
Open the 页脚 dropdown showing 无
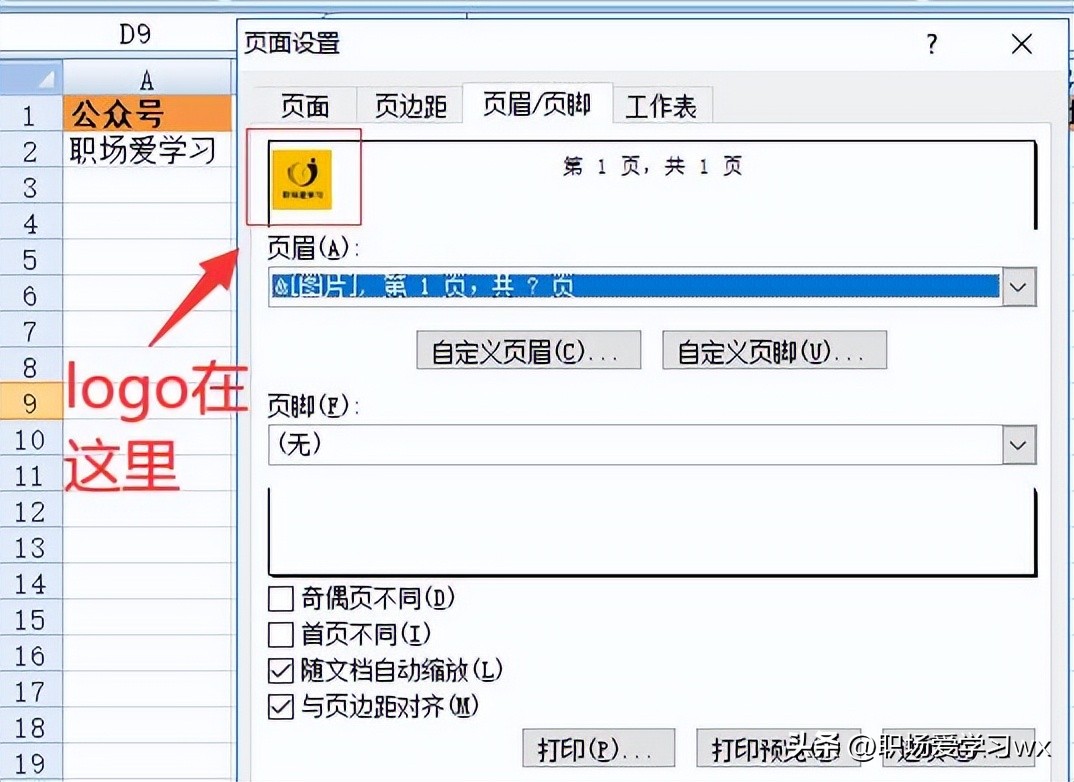coord(1018,446)
